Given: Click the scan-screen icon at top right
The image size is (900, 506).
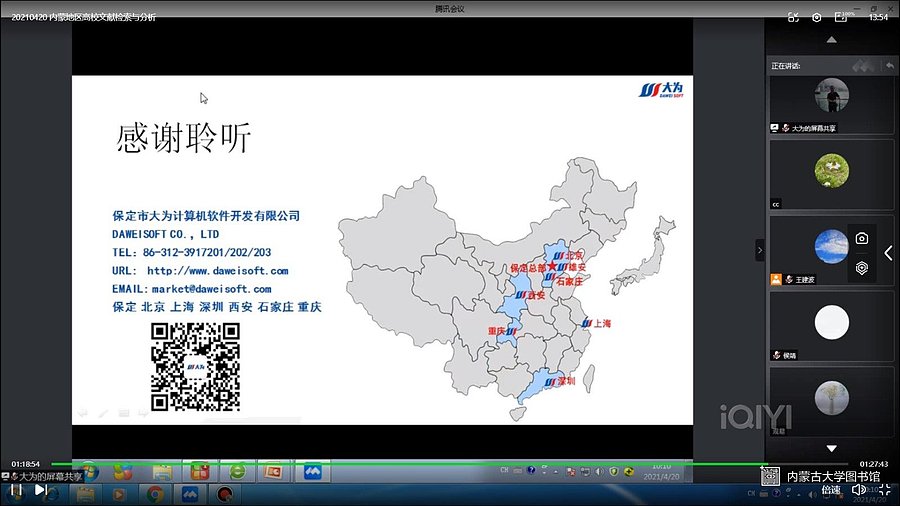Looking at the screenshot, I should coord(793,17).
